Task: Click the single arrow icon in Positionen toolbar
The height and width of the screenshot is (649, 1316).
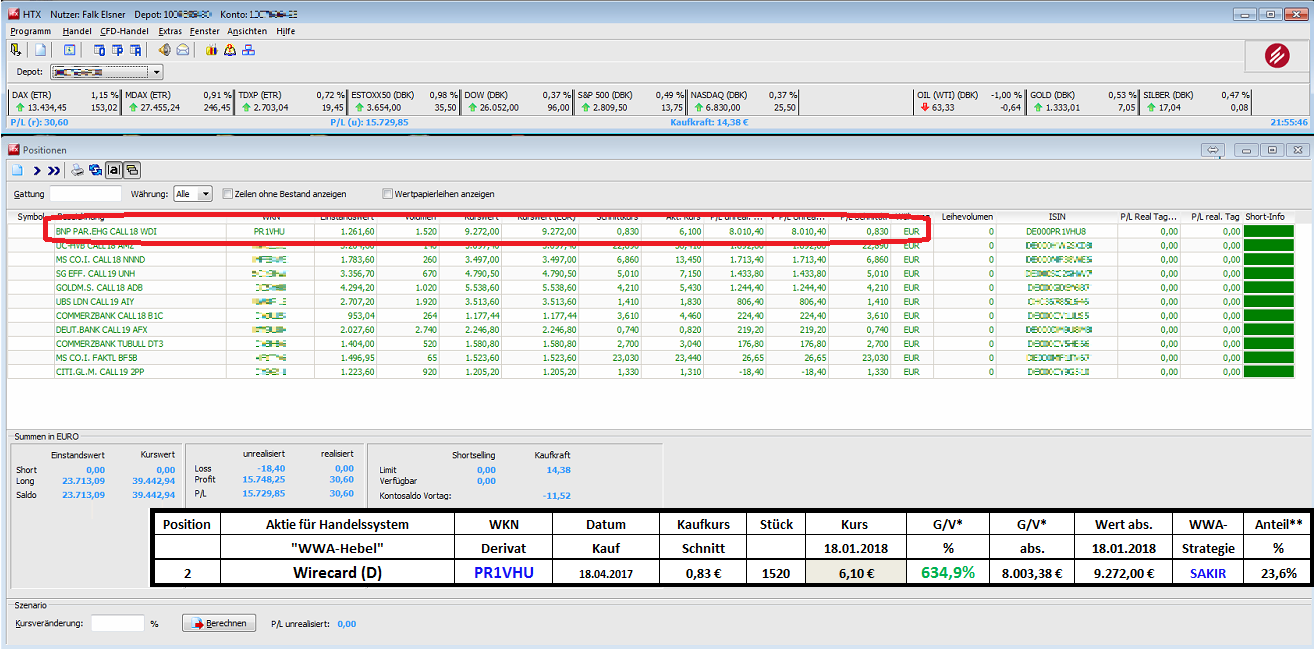Action: click(36, 170)
